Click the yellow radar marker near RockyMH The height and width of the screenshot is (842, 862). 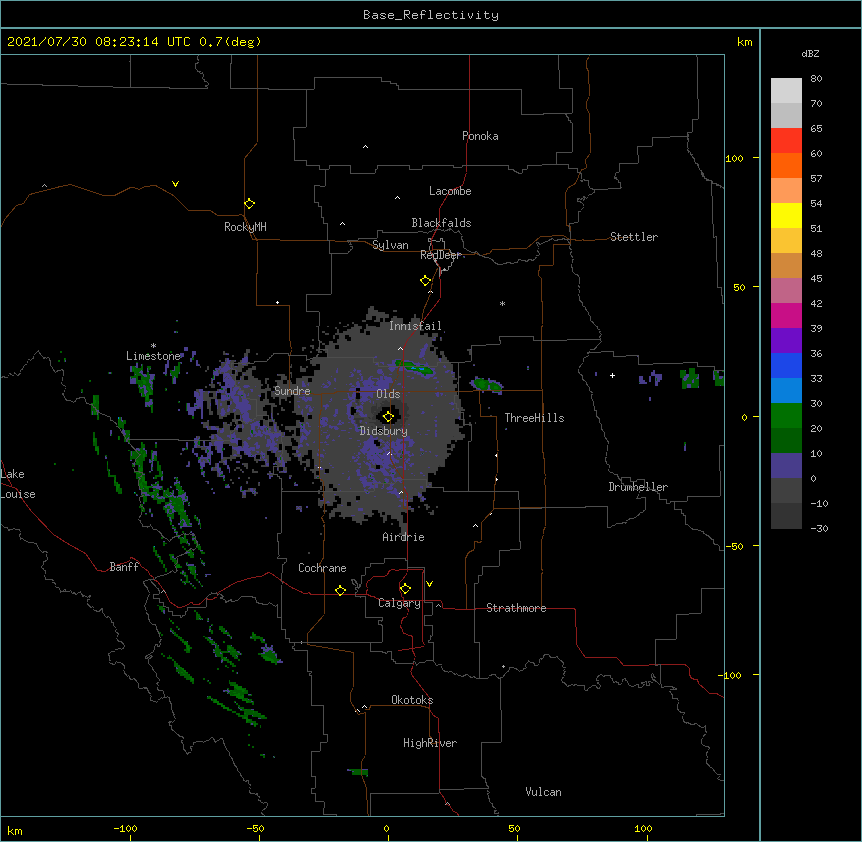point(250,204)
